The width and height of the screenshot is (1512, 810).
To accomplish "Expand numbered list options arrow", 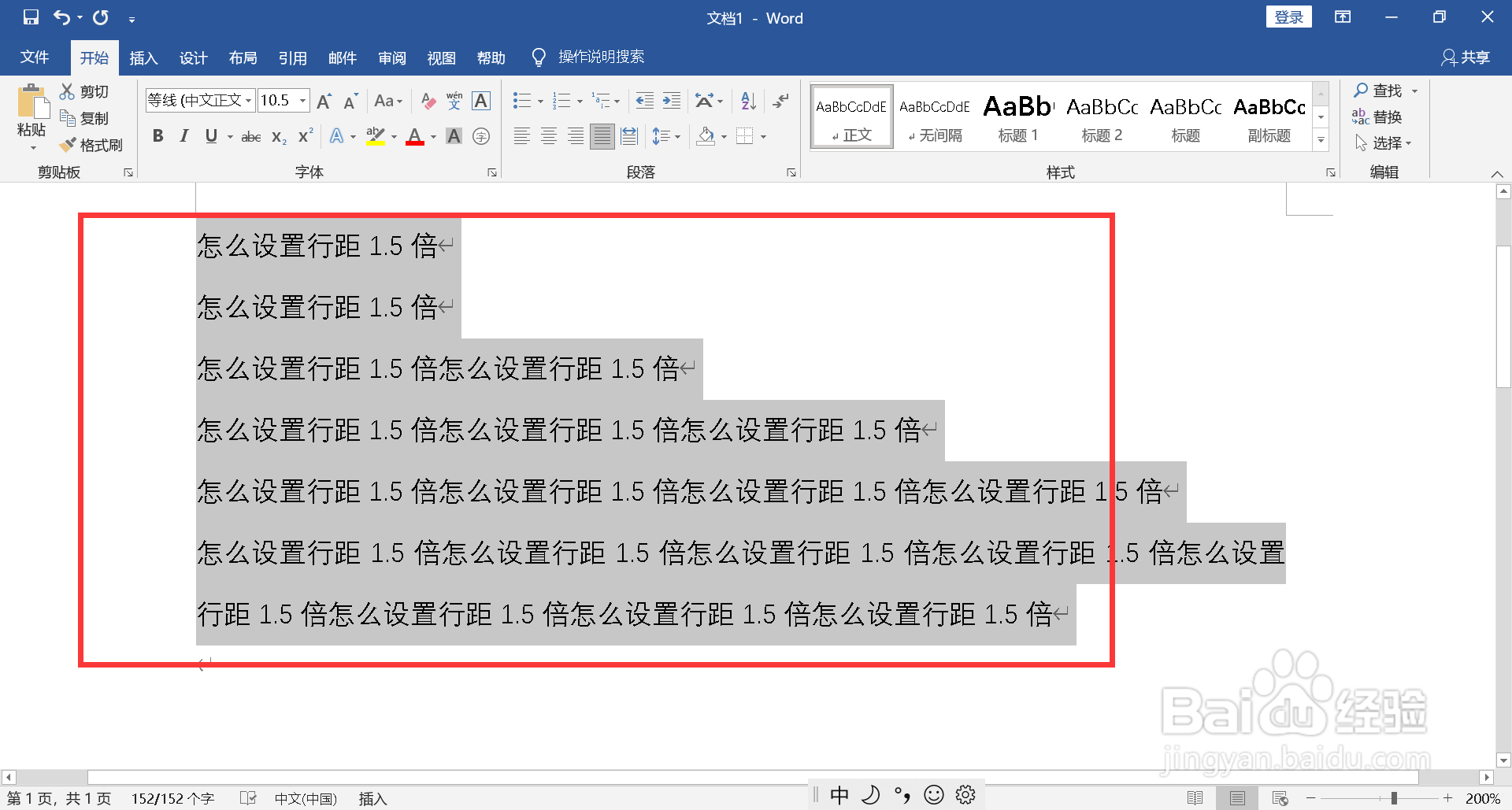I will tap(580, 101).
